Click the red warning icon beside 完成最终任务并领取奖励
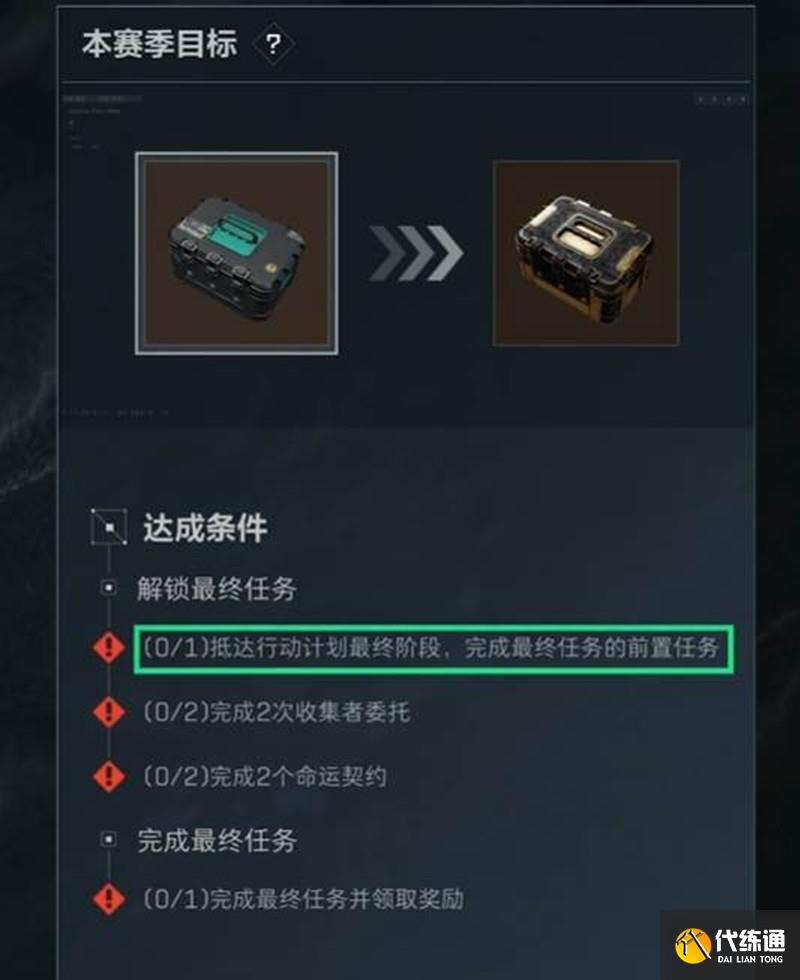800x980 pixels. click(x=109, y=899)
